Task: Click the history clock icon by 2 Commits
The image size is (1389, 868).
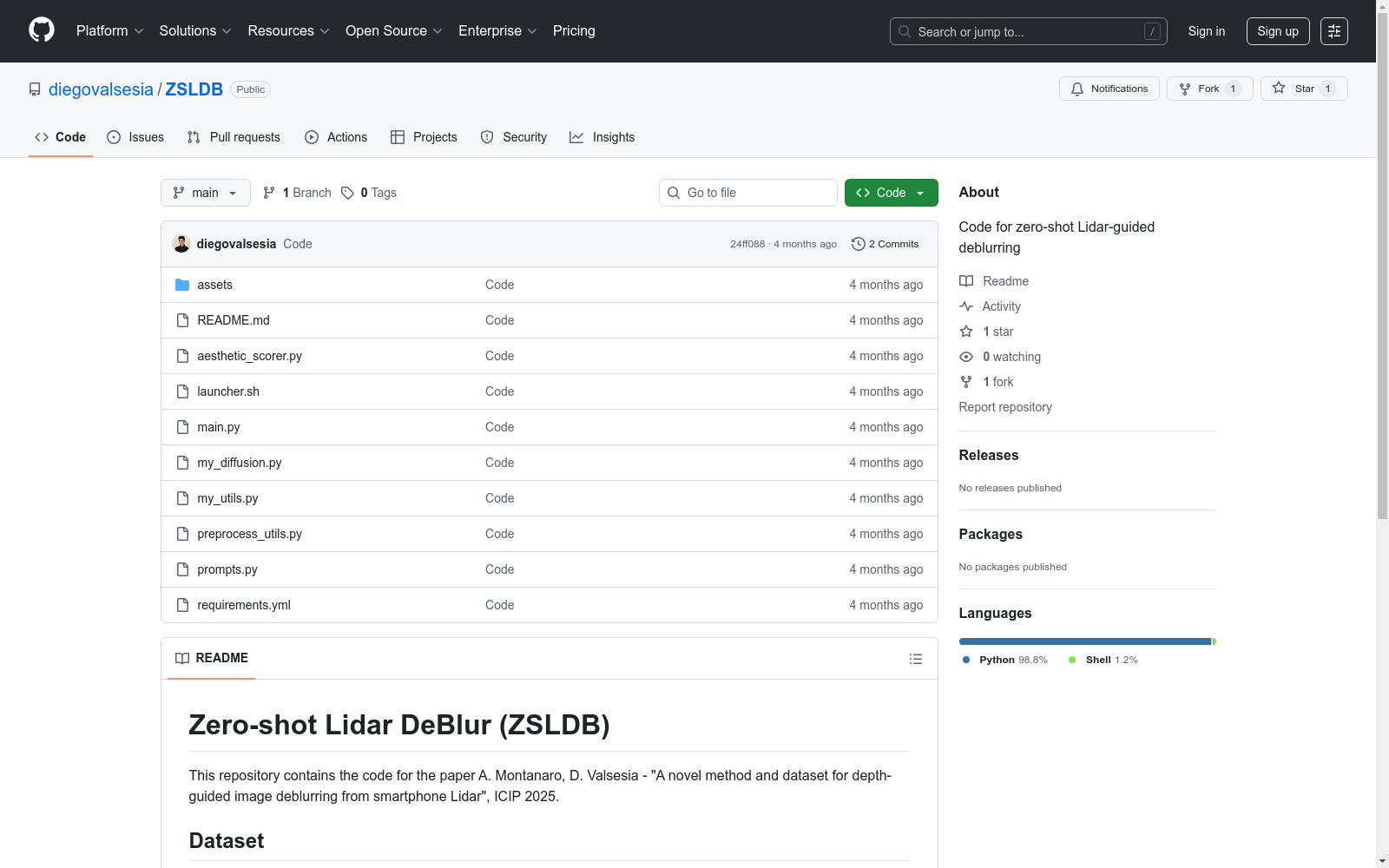Action: pyautogui.click(x=859, y=244)
